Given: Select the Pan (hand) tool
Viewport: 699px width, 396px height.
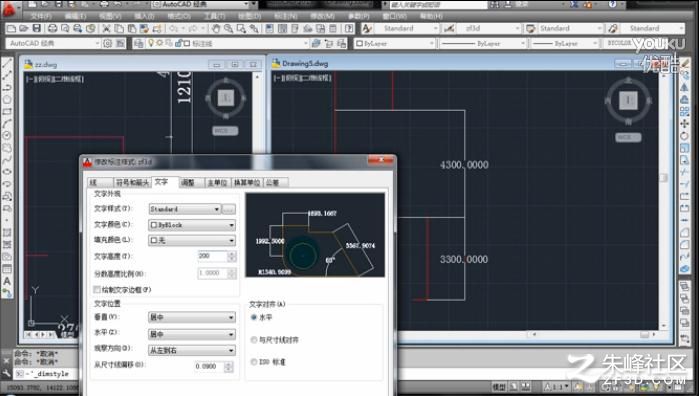Looking at the screenshot, I should click(216, 29).
